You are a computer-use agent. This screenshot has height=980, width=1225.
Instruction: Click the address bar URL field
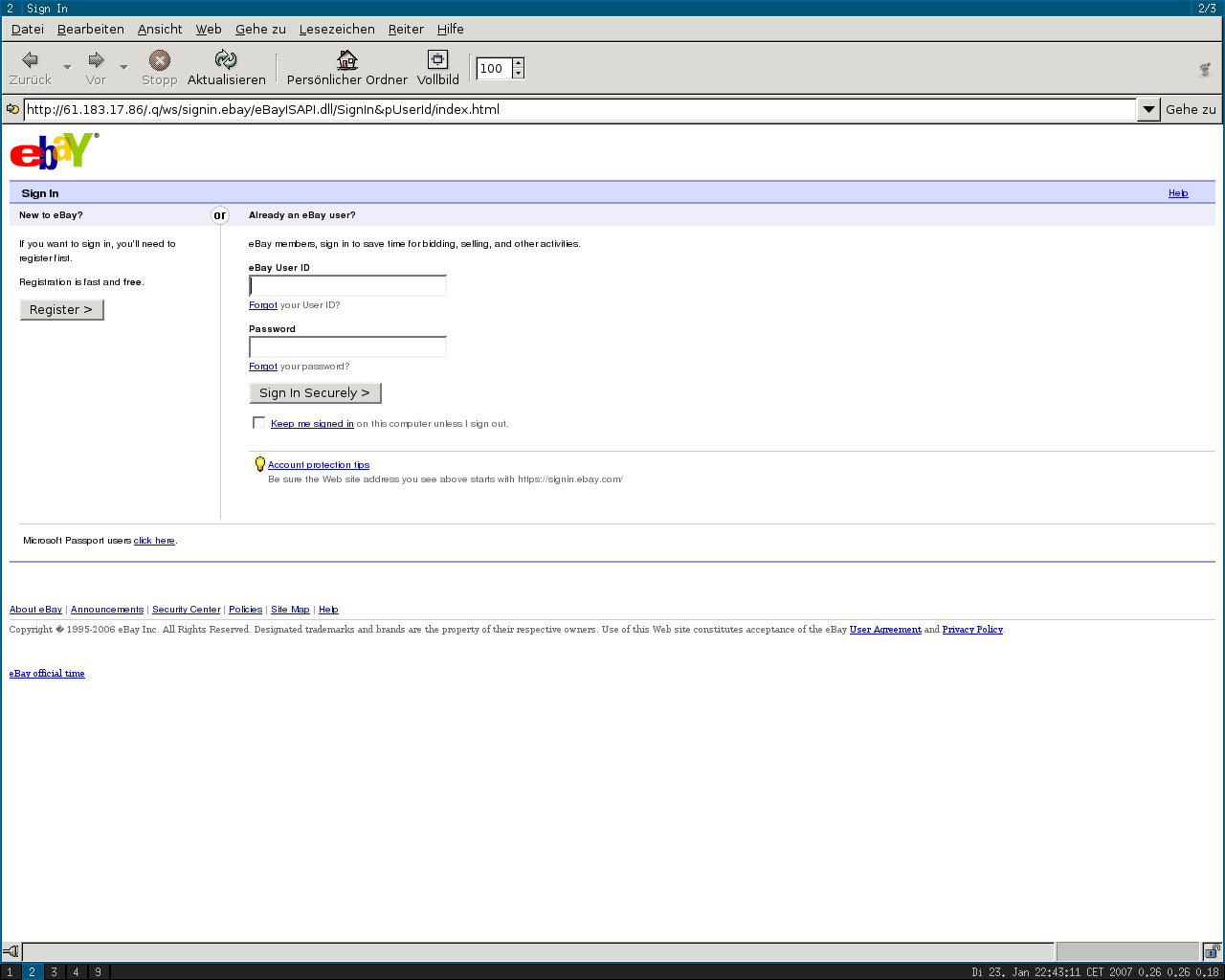tap(580, 109)
